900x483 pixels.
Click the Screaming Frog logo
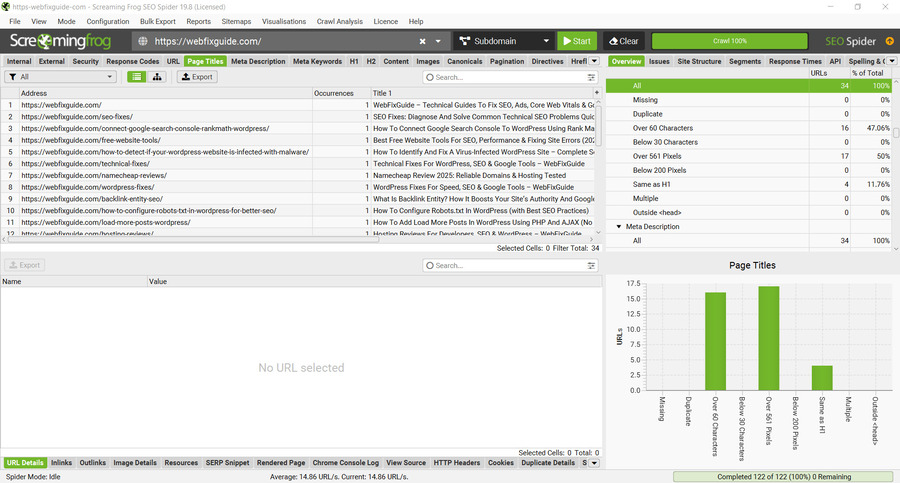click(x=60, y=41)
